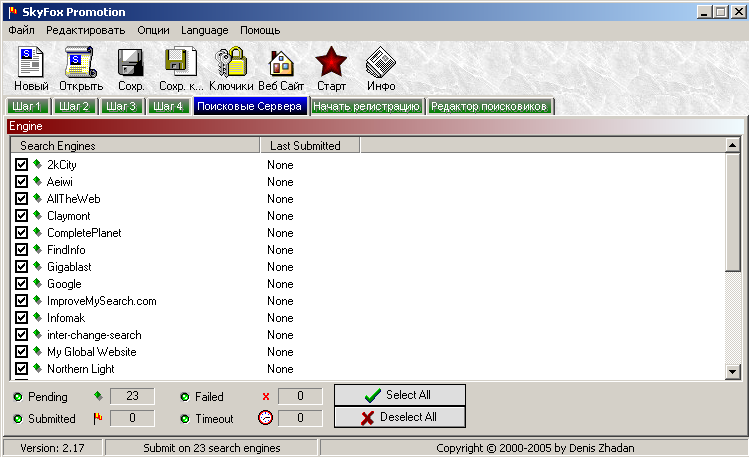Click the Copyright Denis Zhadan status text

pyautogui.click(x=535, y=448)
